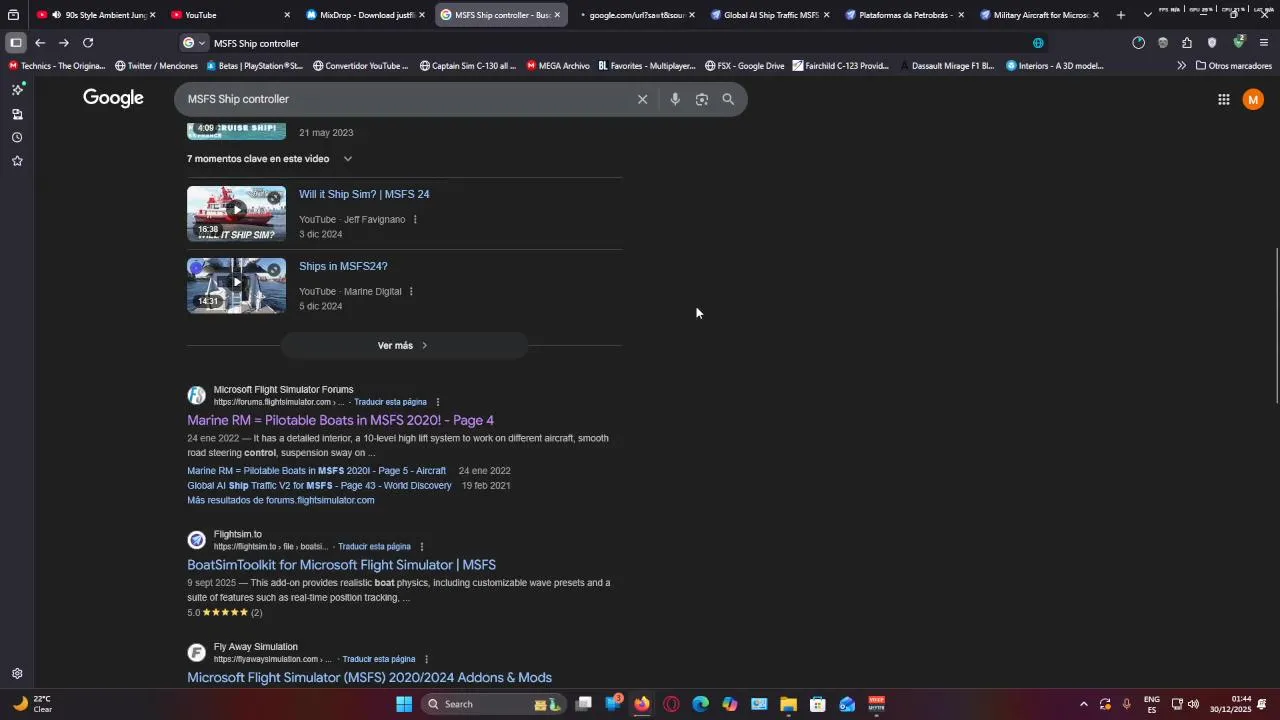Open the Google account avatar M
The height and width of the screenshot is (720, 1280).
[x=1253, y=99]
